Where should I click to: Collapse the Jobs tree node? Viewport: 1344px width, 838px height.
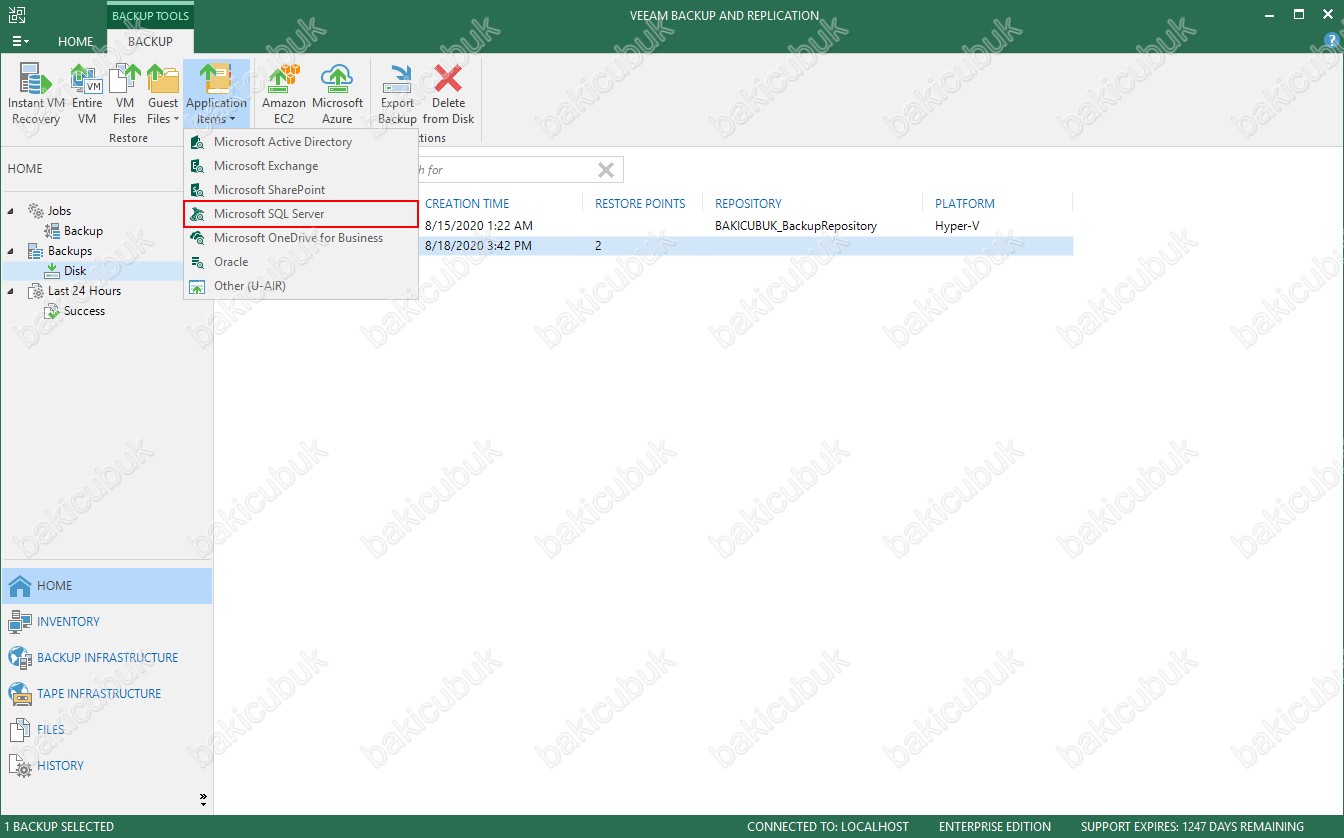coord(11,211)
